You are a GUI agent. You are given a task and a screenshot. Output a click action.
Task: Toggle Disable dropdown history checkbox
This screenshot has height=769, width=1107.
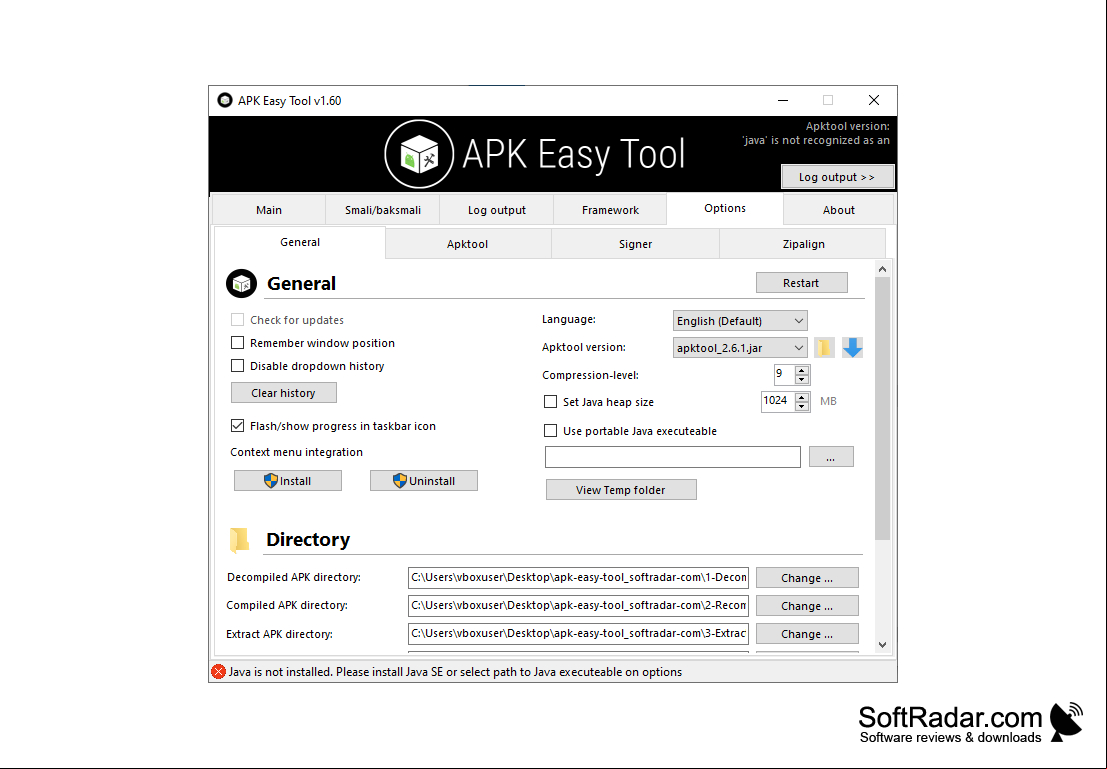(237, 366)
